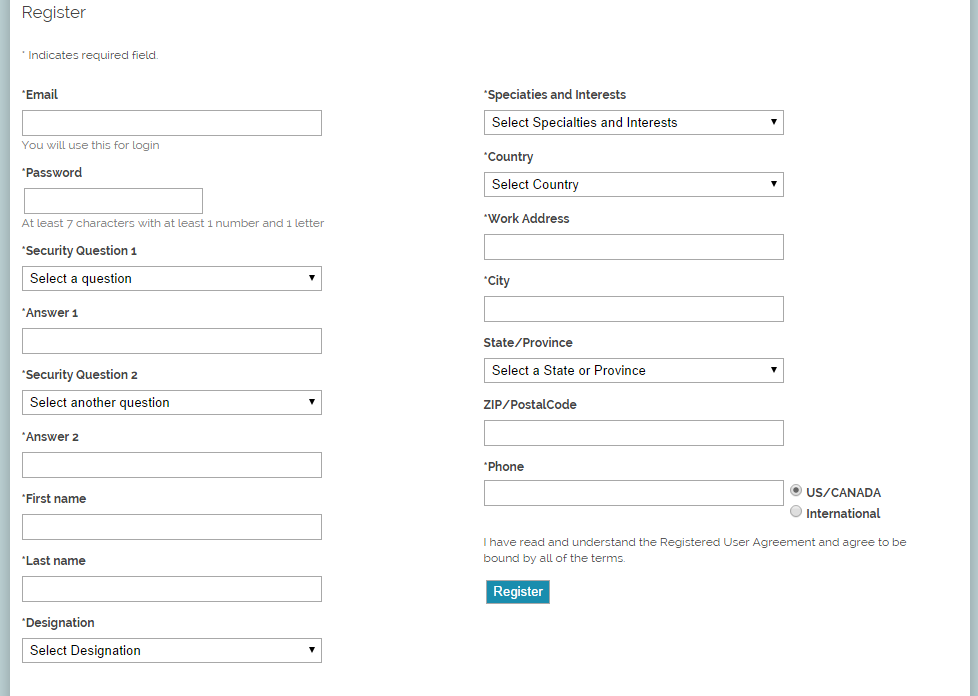Click the Email input field
Viewport: 978px width, 696px height.
tap(172, 123)
